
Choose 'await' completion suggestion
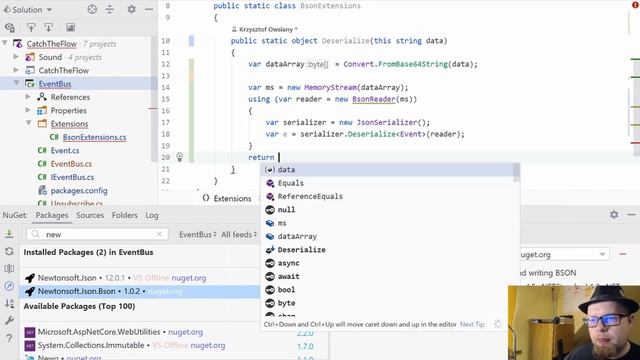tap(388, 276)
